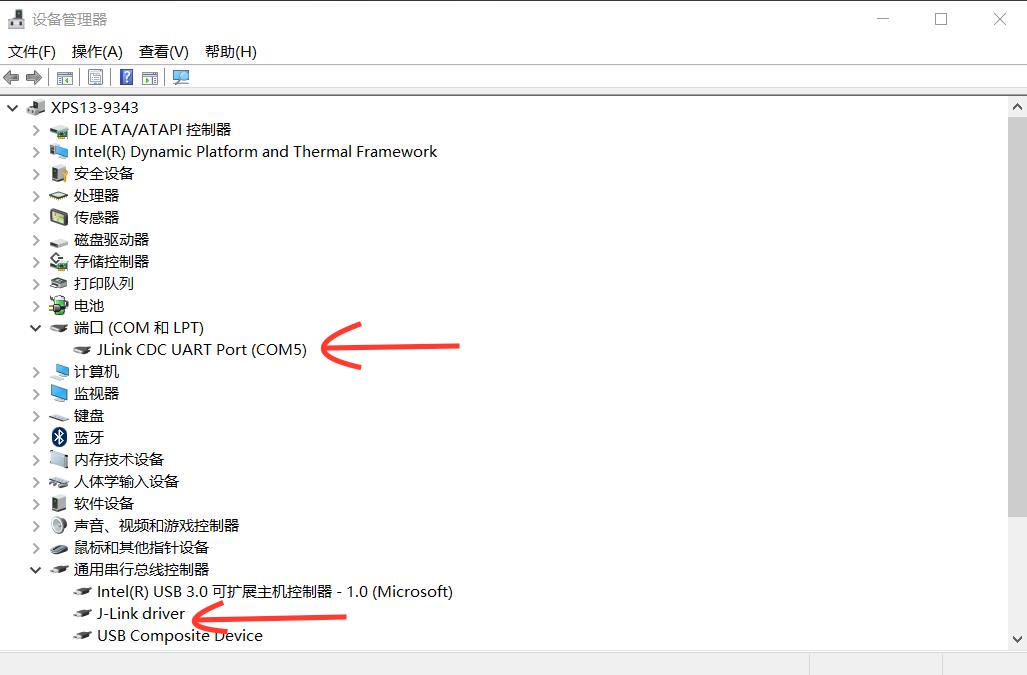Collapse the 通用串行总线控制器 node

tap(36, 570)
